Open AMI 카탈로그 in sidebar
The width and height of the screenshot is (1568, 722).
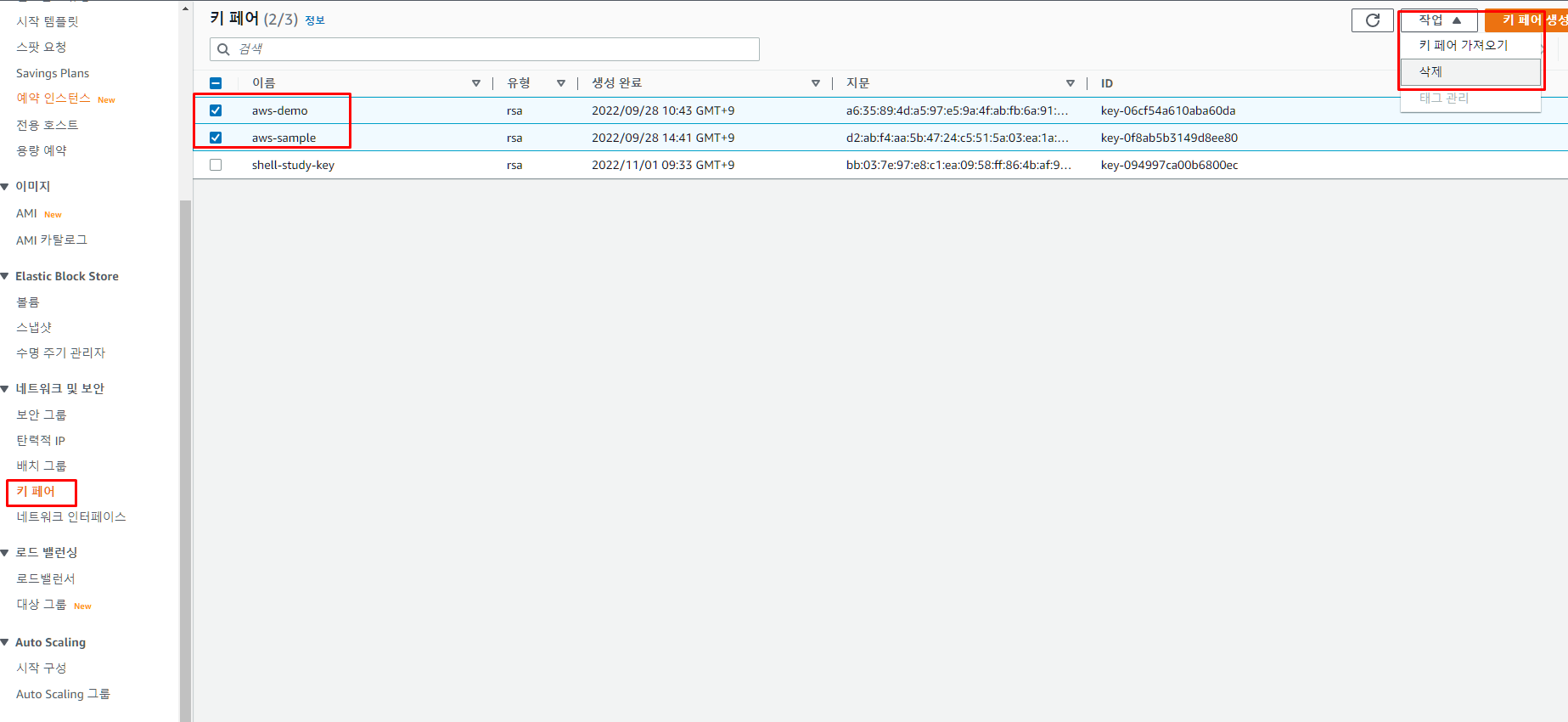click(x=52, y=240)
